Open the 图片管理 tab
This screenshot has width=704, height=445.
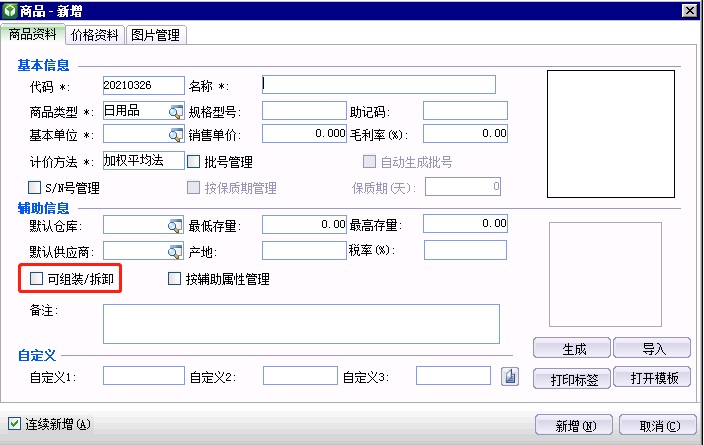[x=156, y=35]
